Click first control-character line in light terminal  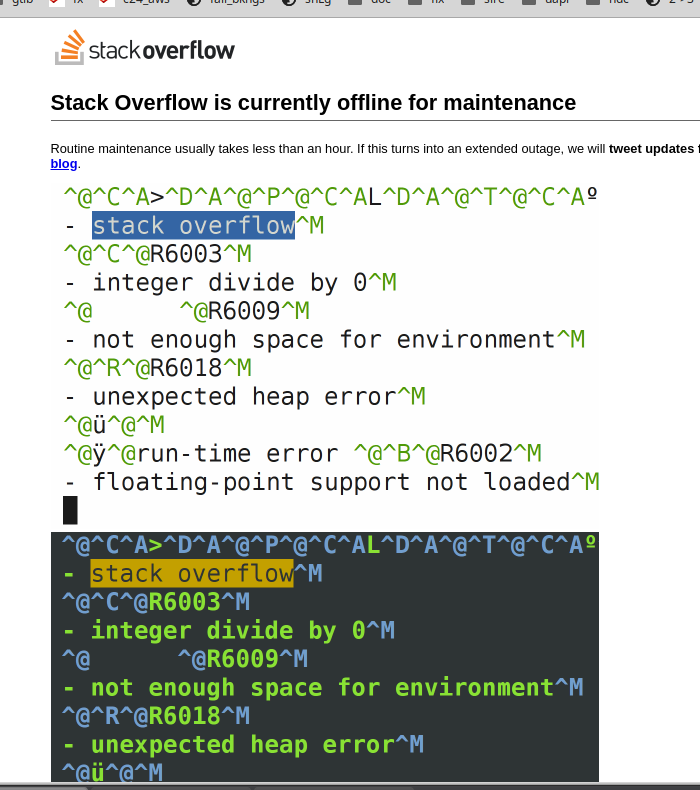(331, 197)
